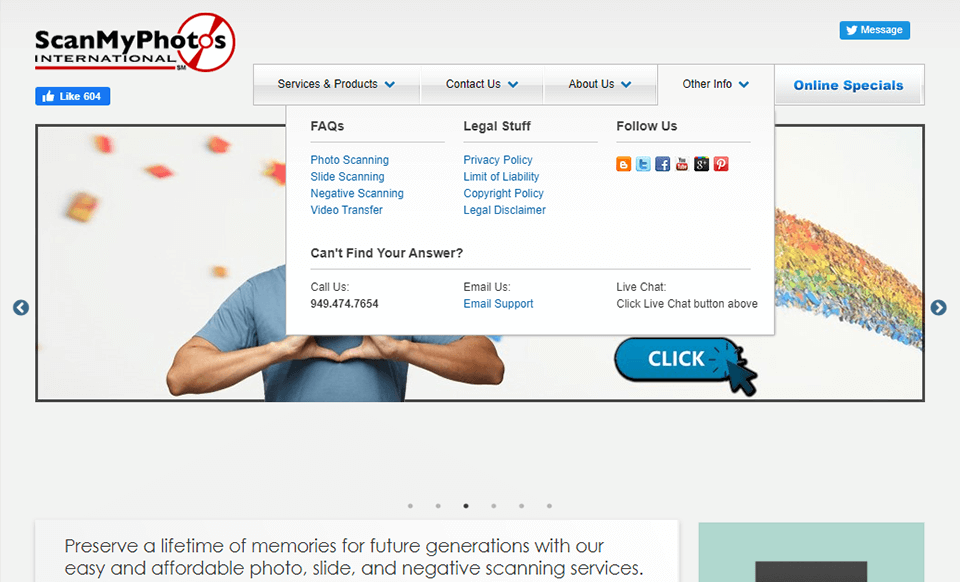
Task: Click the Twitter Message button
Action: pos(874,30)
